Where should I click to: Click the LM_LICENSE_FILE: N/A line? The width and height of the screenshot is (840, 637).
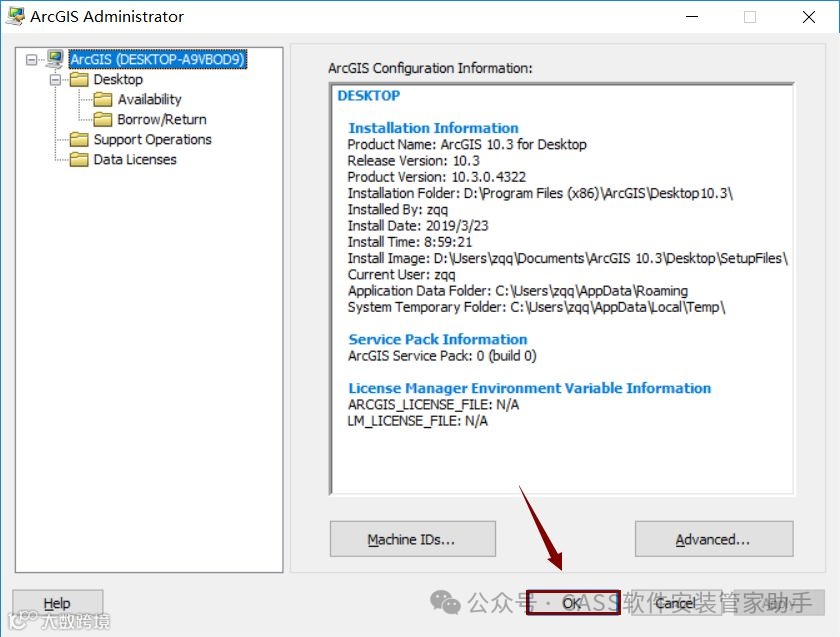click(417, 421)
